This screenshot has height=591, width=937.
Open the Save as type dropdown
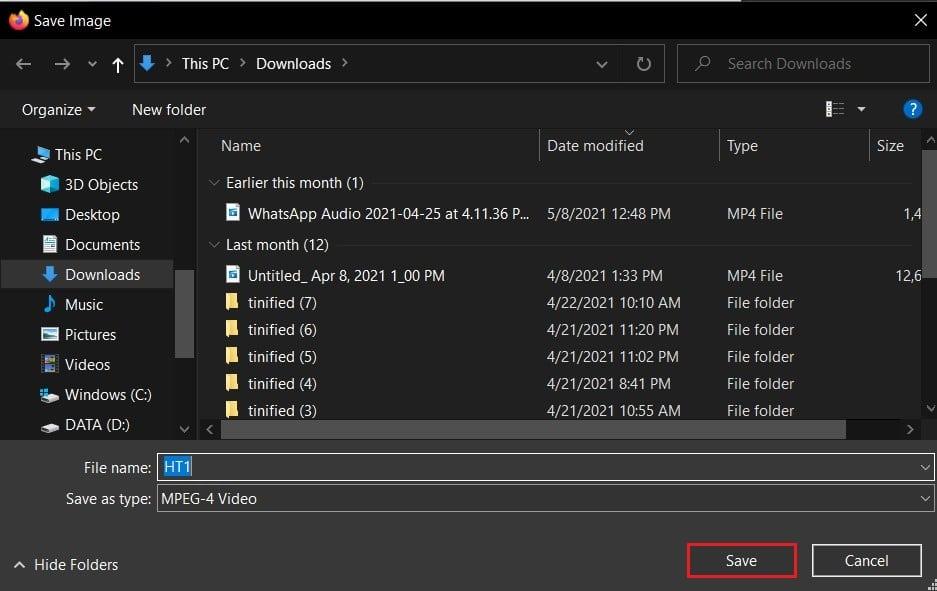click(x=545, y=498)
